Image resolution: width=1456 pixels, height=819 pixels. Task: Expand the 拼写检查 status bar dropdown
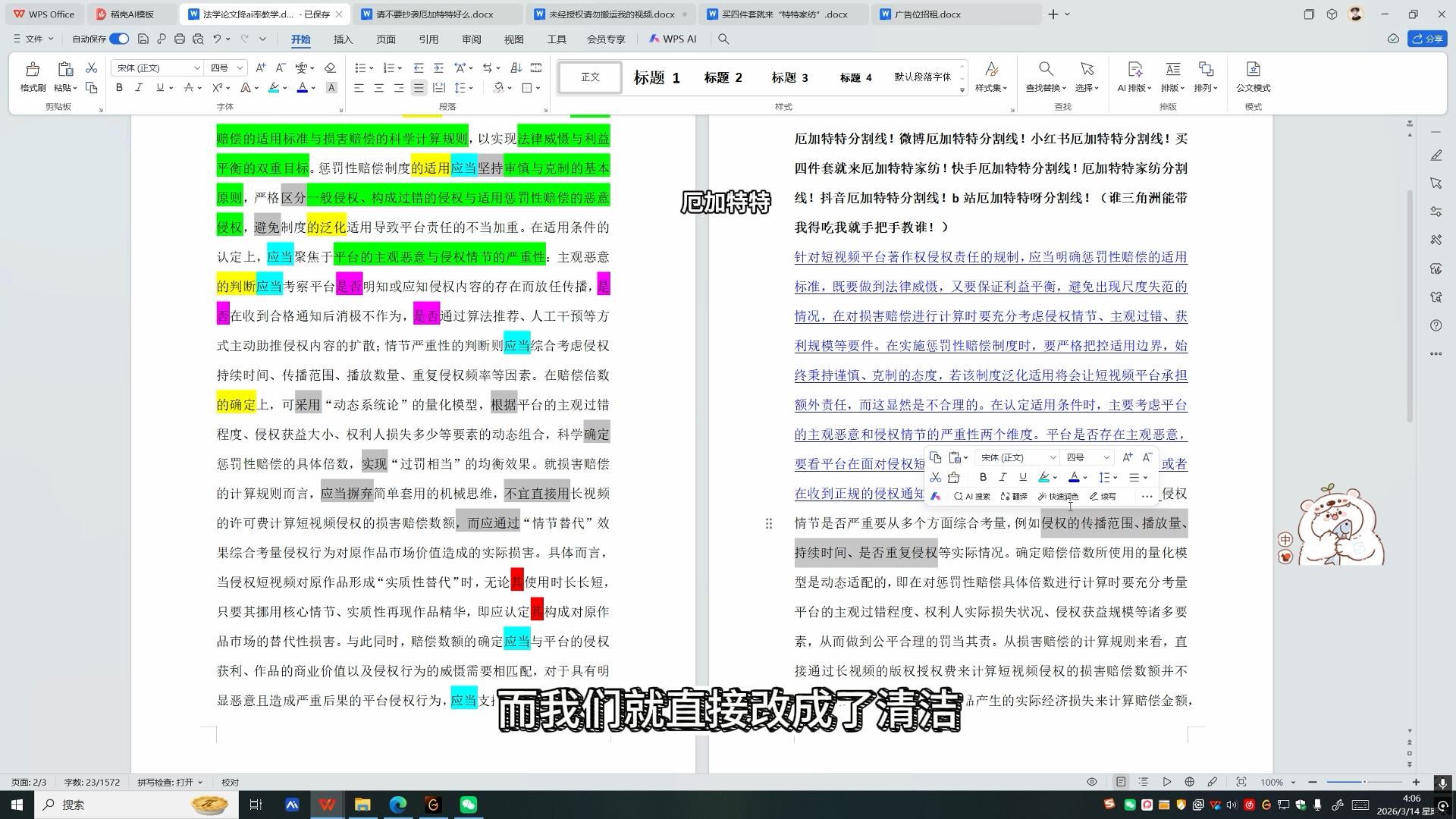[x=200, y=783]
